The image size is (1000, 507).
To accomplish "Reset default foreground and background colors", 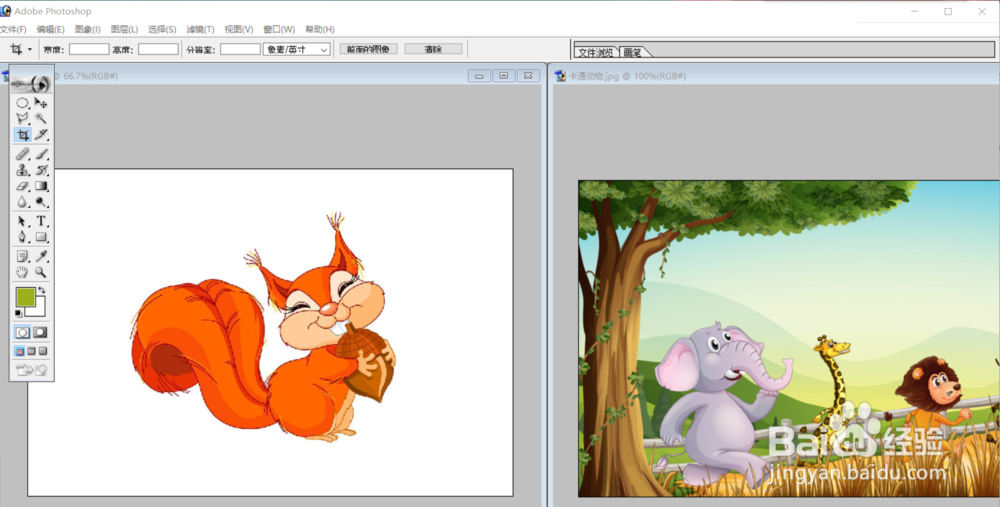I will pyautogui.click(x=18, y=313).
